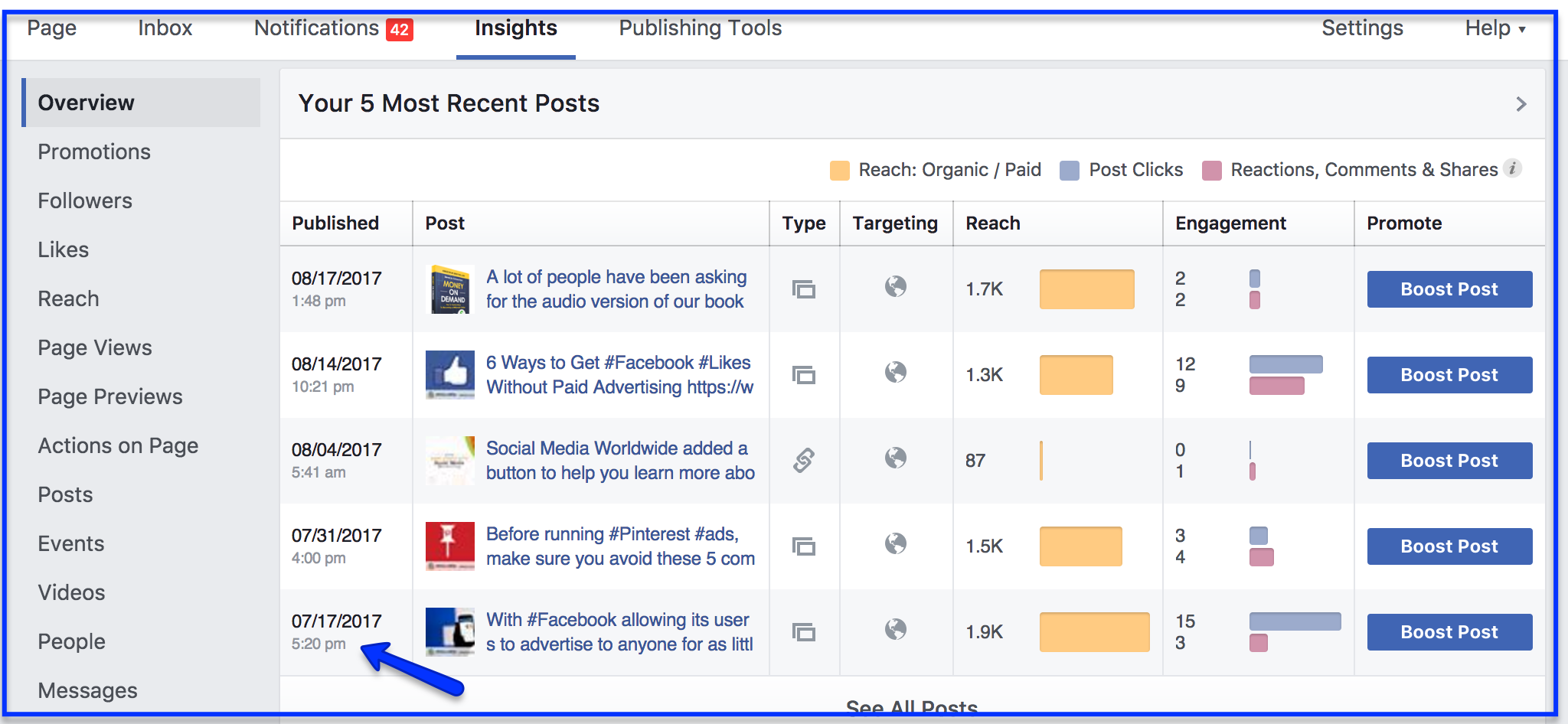Screen dimensions: 1568x724
Task: Click the orange Reach legend swatch
Action: tap(840, 170)
